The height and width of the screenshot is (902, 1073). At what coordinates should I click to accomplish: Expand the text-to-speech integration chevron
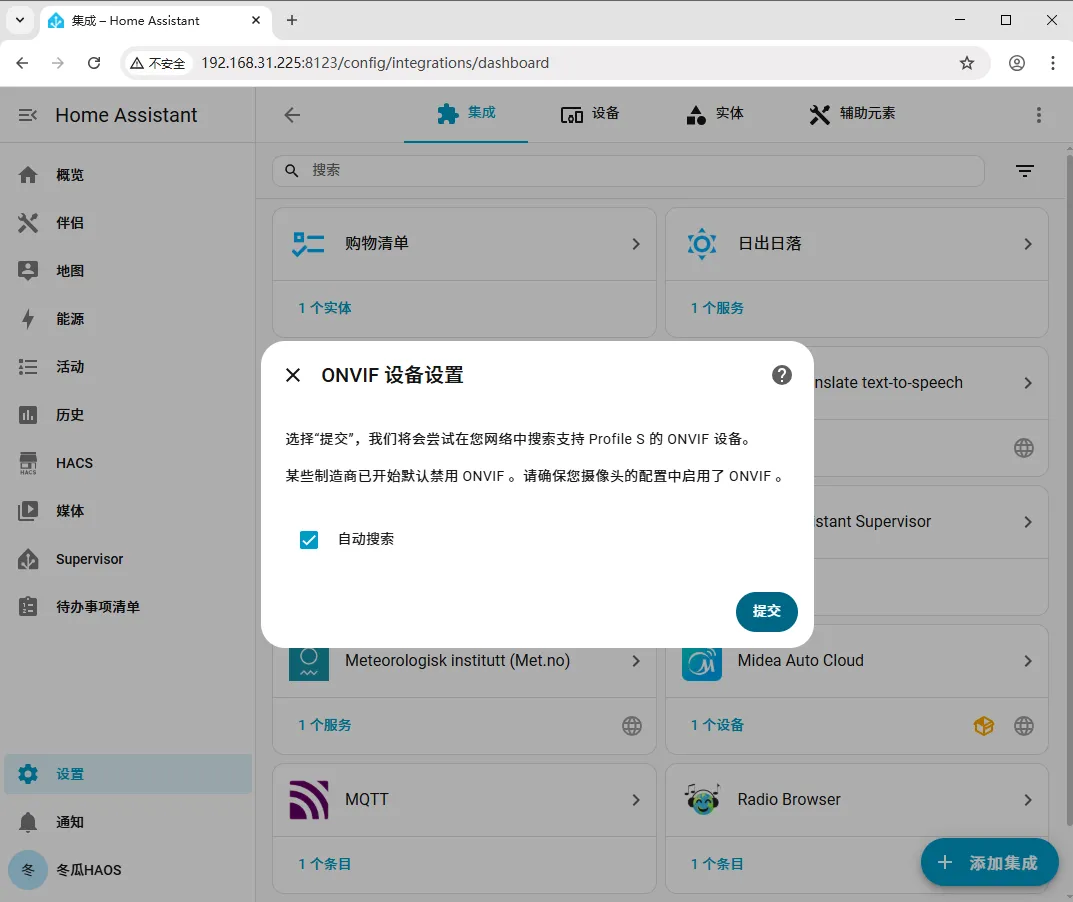tap(1028, 383)
